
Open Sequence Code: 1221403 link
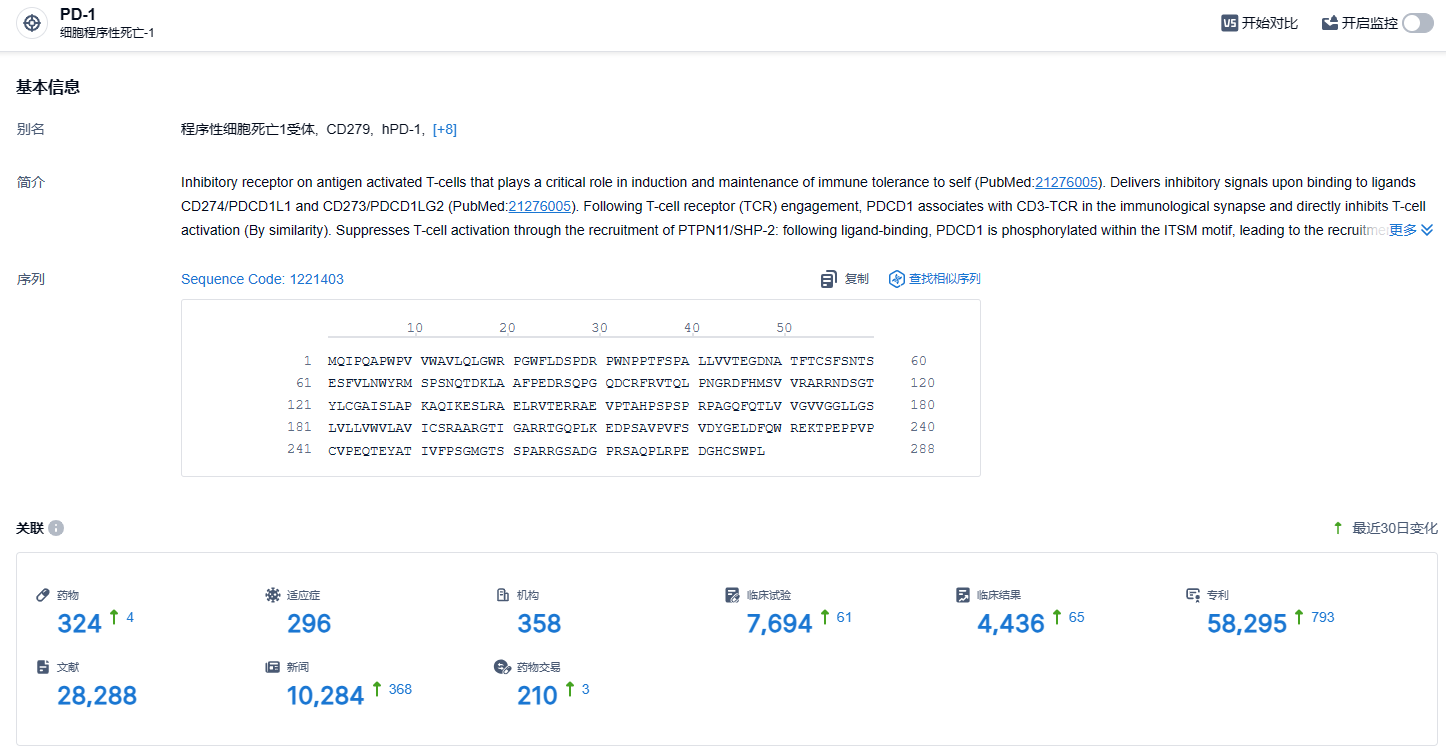click(x=262, y=279)
